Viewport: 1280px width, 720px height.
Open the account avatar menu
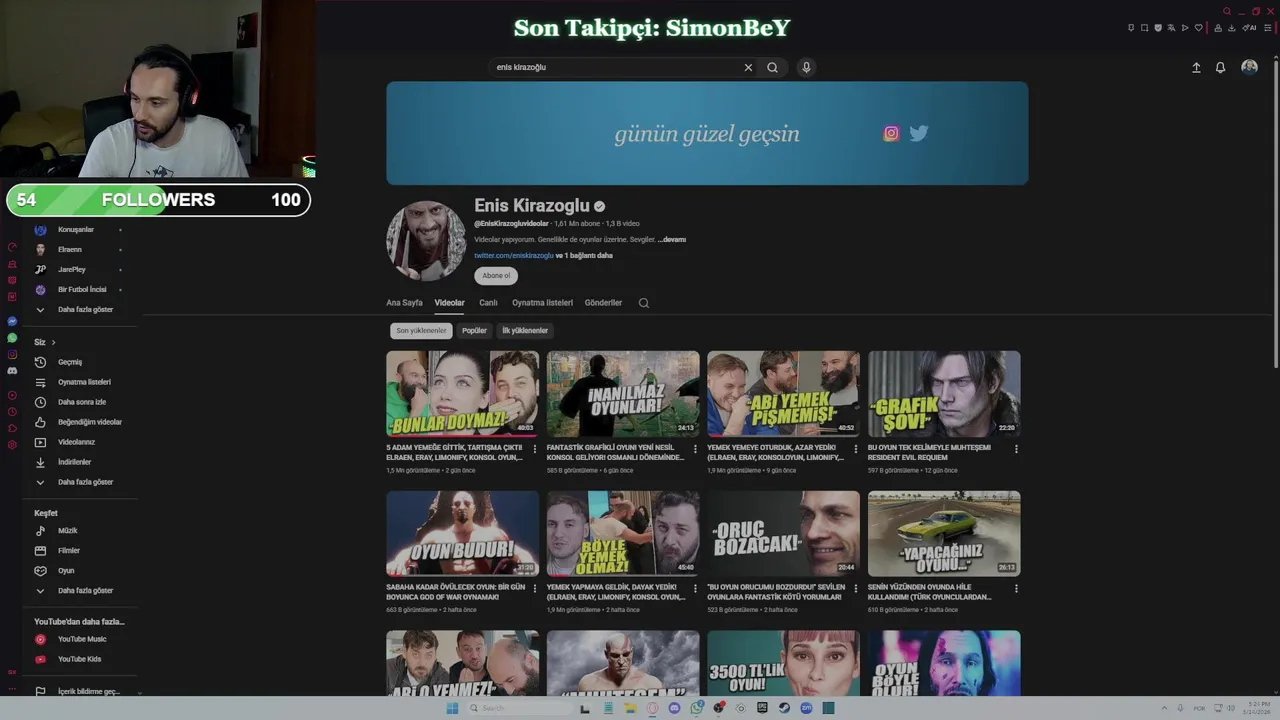(x=1249, y=67)
